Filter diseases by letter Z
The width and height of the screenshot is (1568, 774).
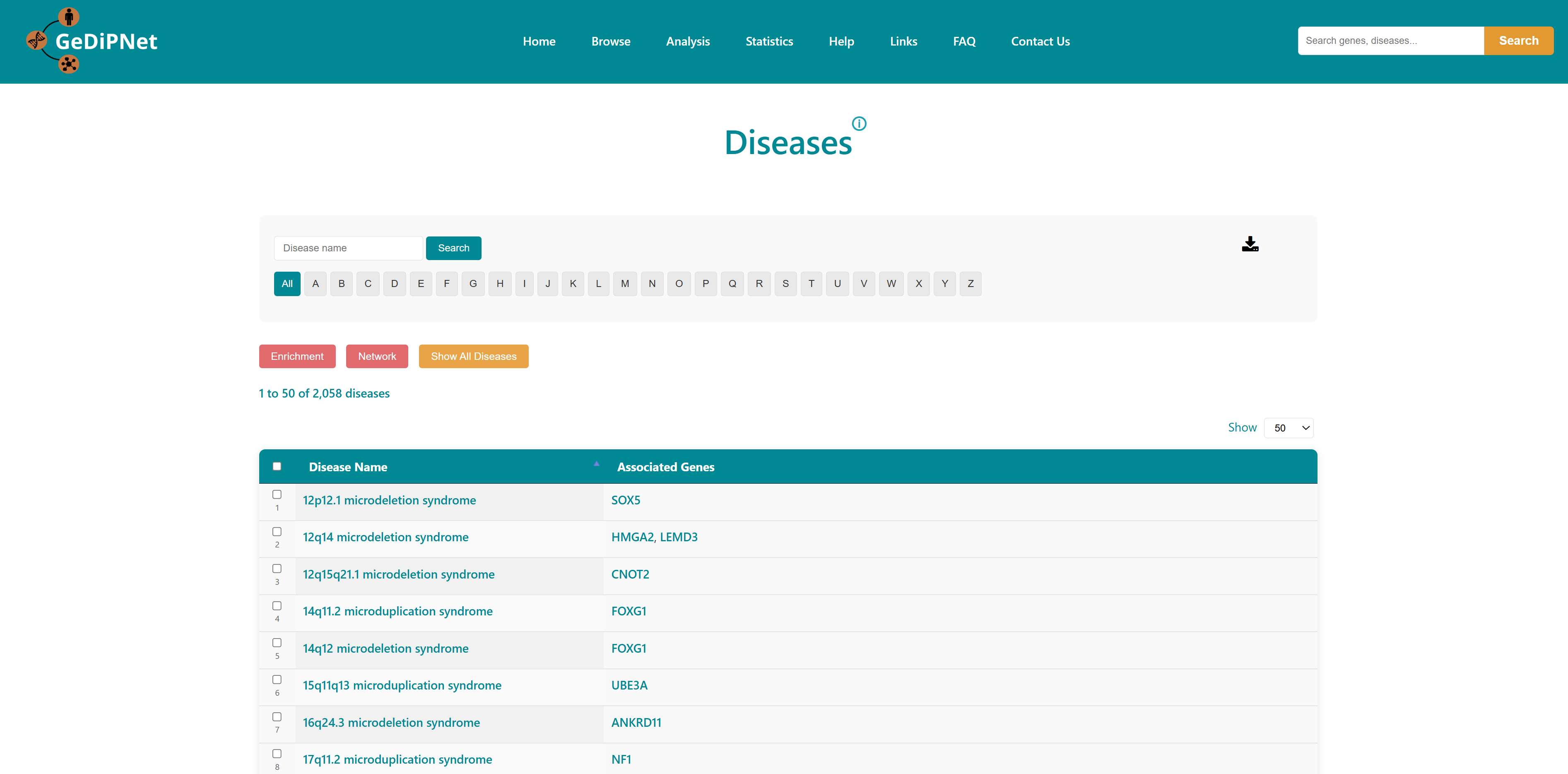[x=970, y=284]
